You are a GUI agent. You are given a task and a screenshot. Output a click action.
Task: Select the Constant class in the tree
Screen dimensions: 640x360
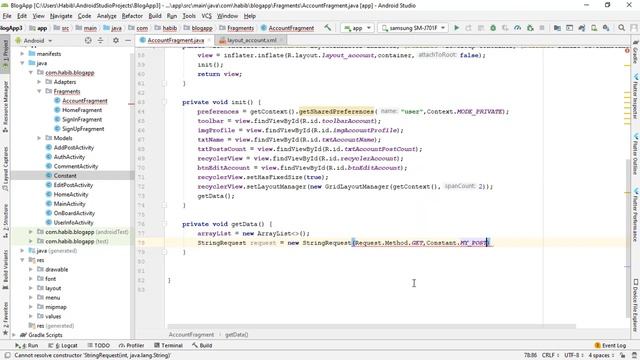pos(65,176)
